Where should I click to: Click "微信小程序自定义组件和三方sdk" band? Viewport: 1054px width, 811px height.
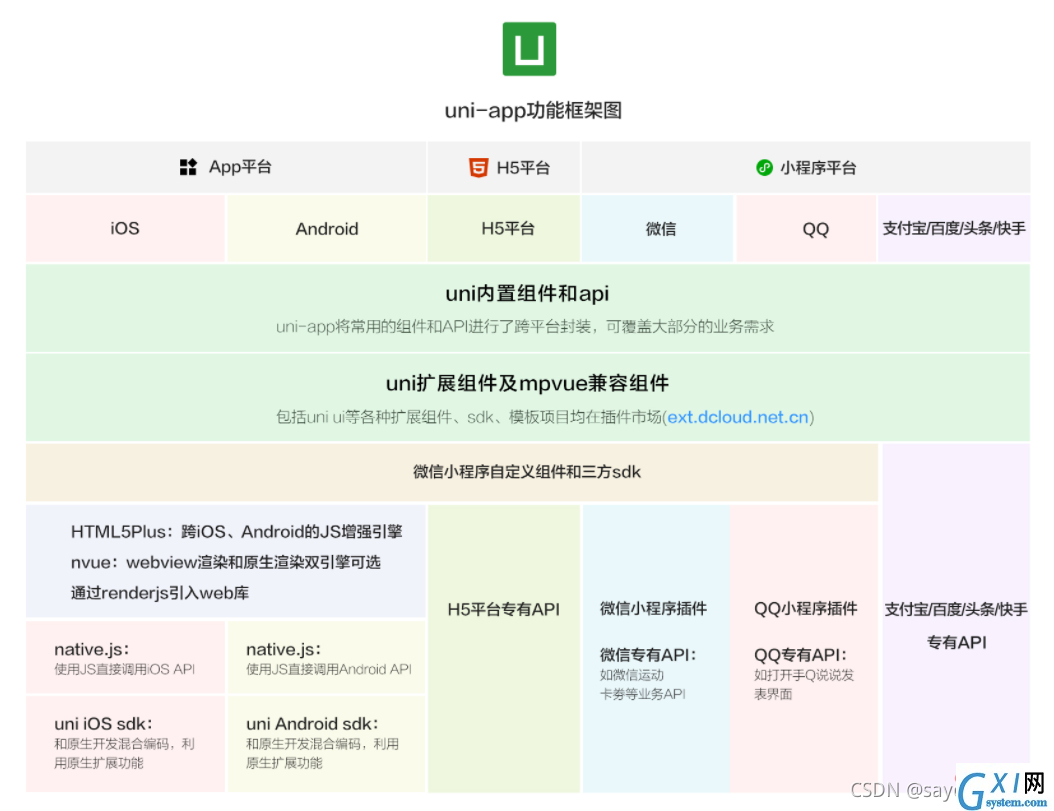[x=452, y=472]
